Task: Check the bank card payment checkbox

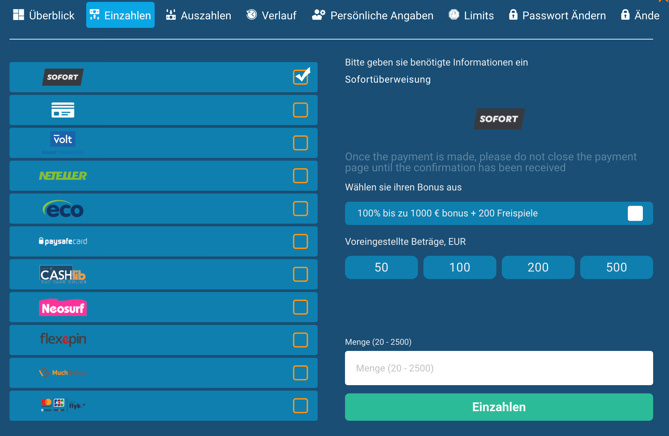Action: [x=300, y=110]
